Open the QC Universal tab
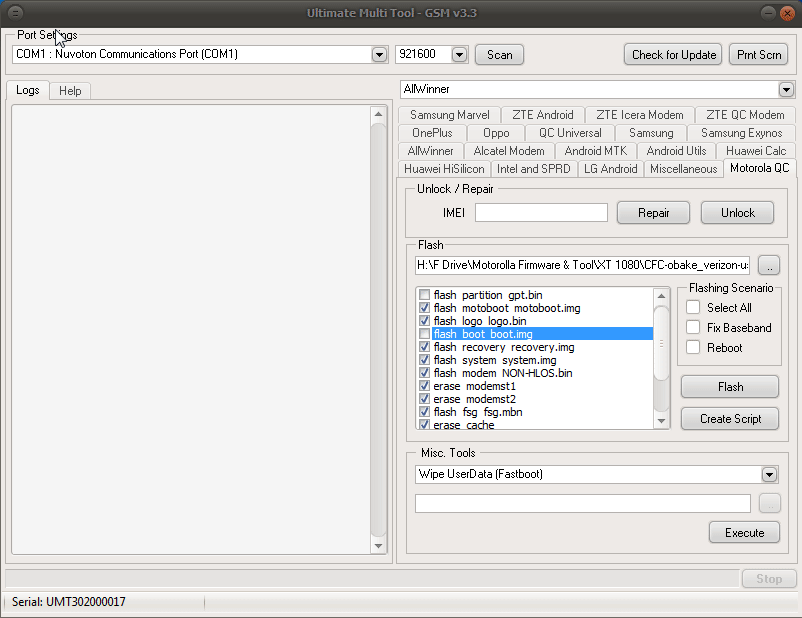 click(570, 133)
